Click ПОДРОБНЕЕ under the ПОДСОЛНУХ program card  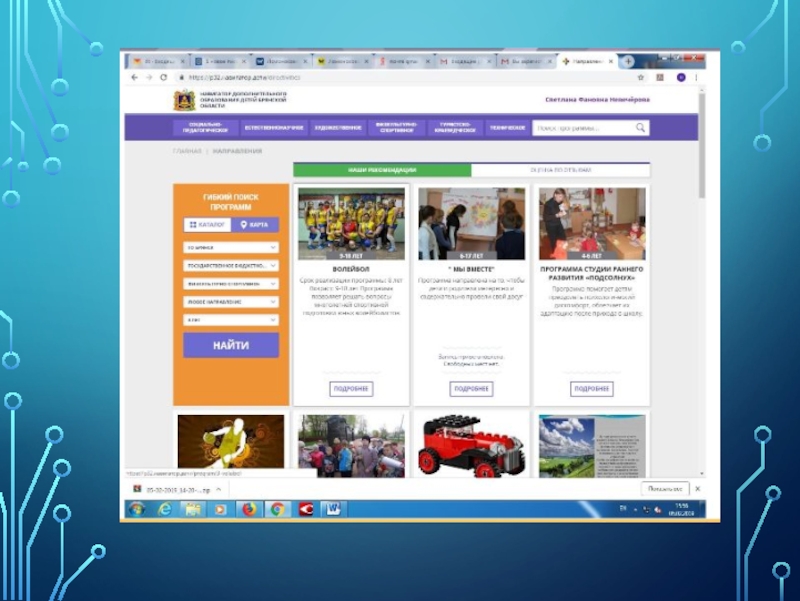pos(592,389)
